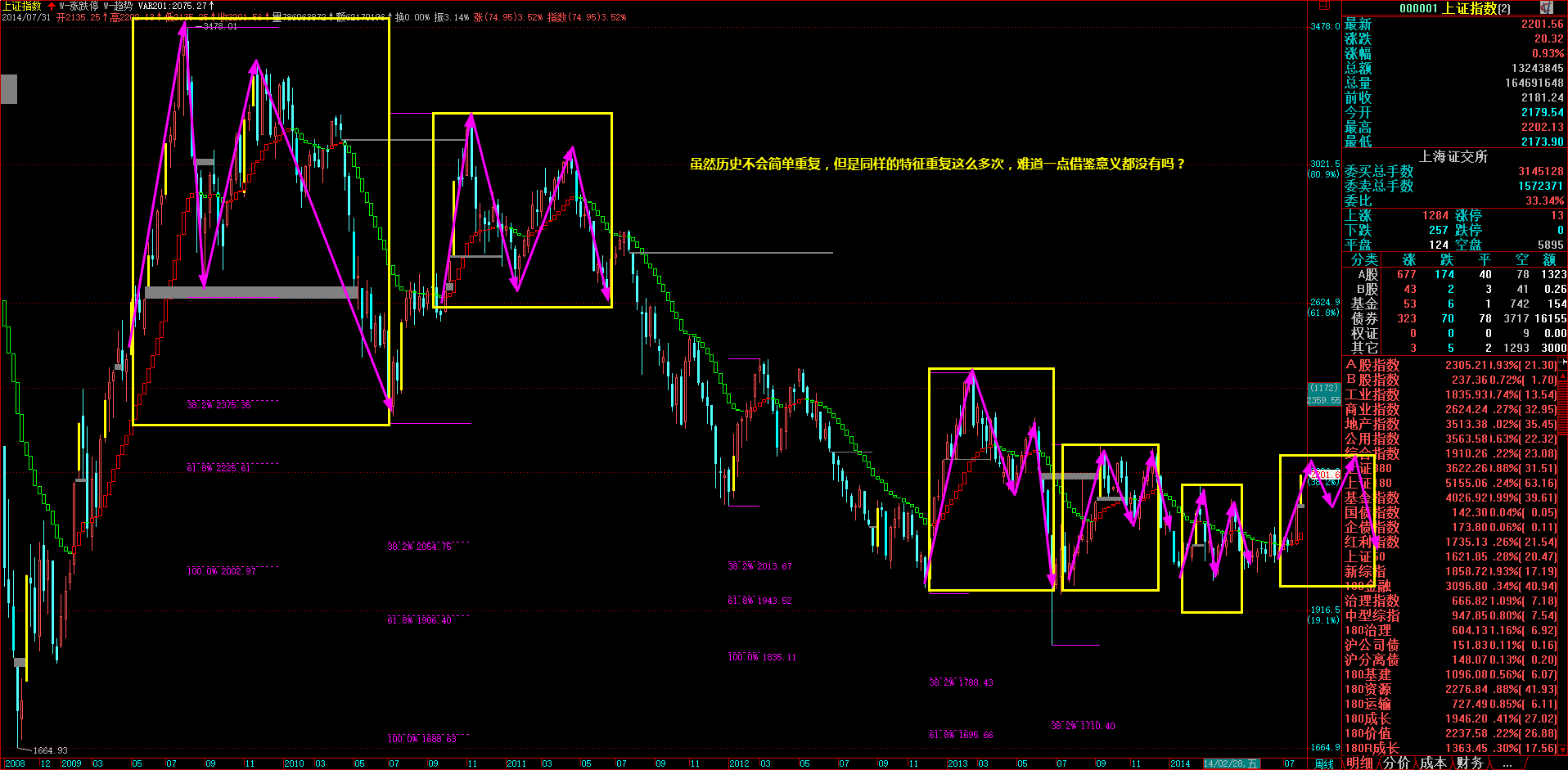Click the highlighted date 14/02/28 on time axis

point(1231,763)
